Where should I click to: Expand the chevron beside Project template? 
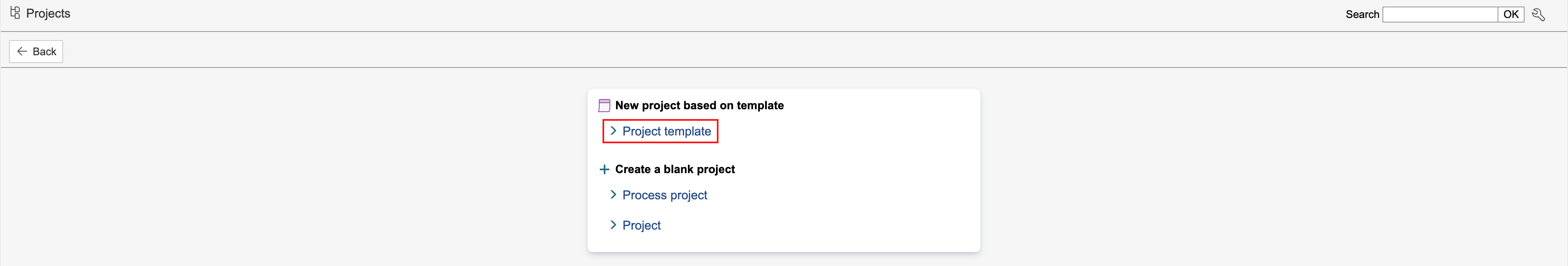point(613,131)
